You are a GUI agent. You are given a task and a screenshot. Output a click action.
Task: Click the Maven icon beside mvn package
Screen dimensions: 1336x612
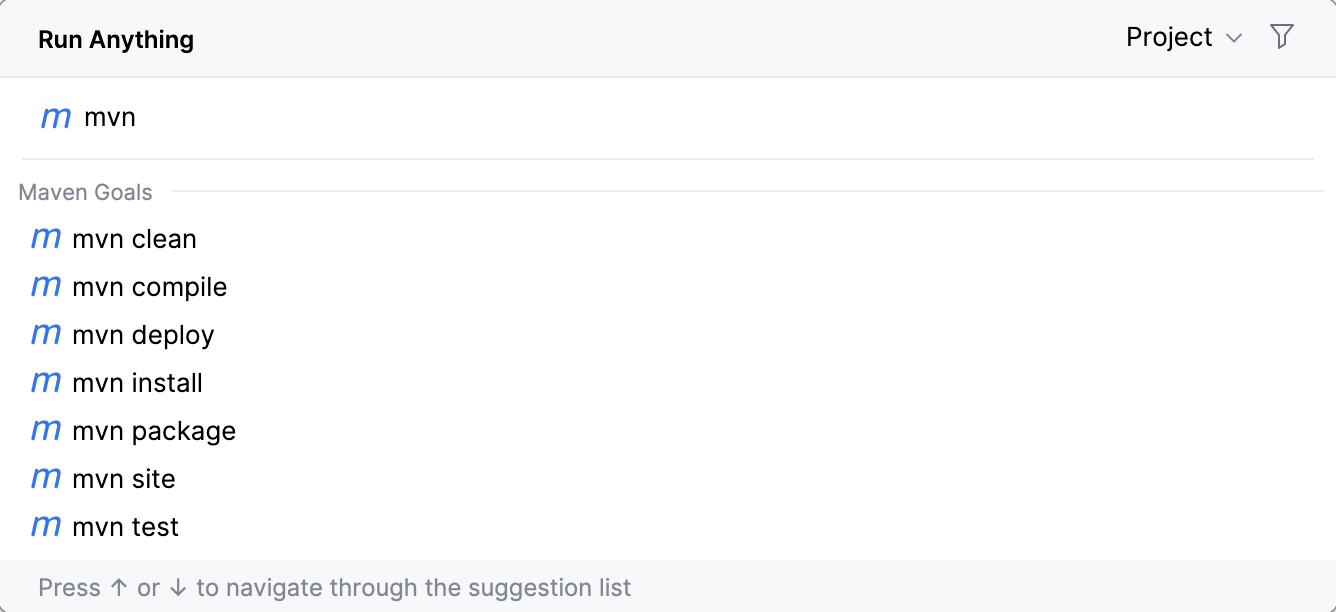pyautogui.click(x=46, y=431)
